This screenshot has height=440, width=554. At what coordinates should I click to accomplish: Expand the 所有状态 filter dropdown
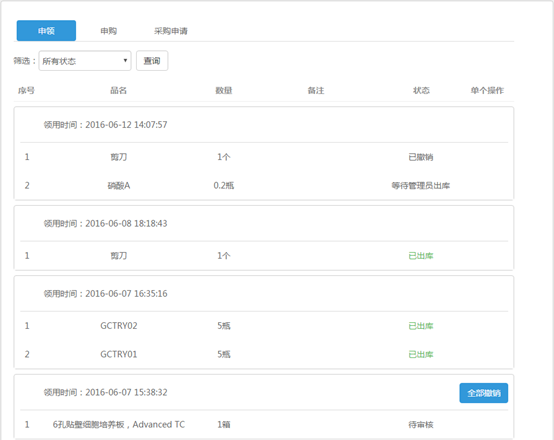pyautogui.click(x=85, y=61)
